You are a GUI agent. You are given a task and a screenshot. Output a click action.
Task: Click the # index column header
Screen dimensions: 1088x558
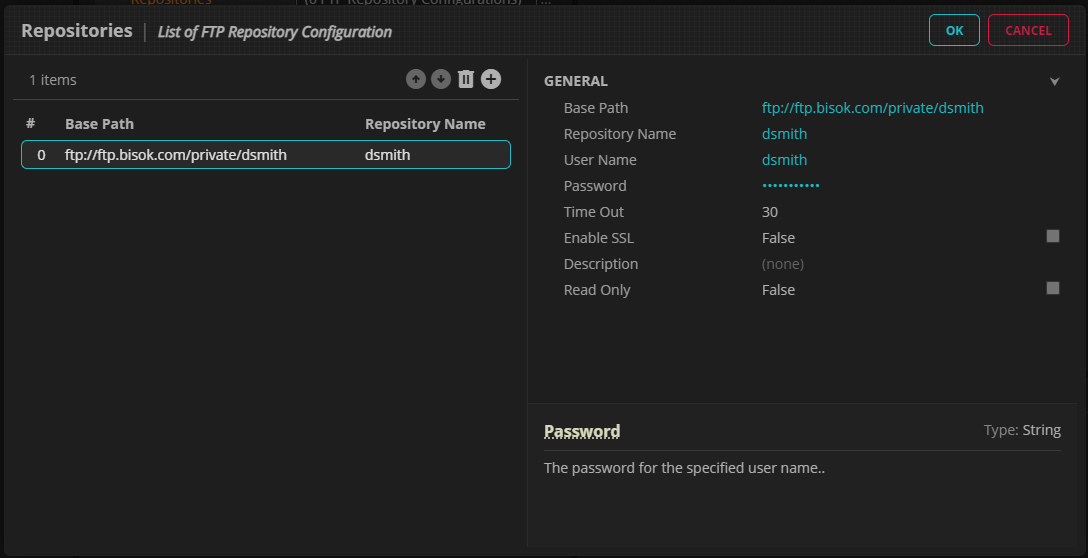point(31,124)
